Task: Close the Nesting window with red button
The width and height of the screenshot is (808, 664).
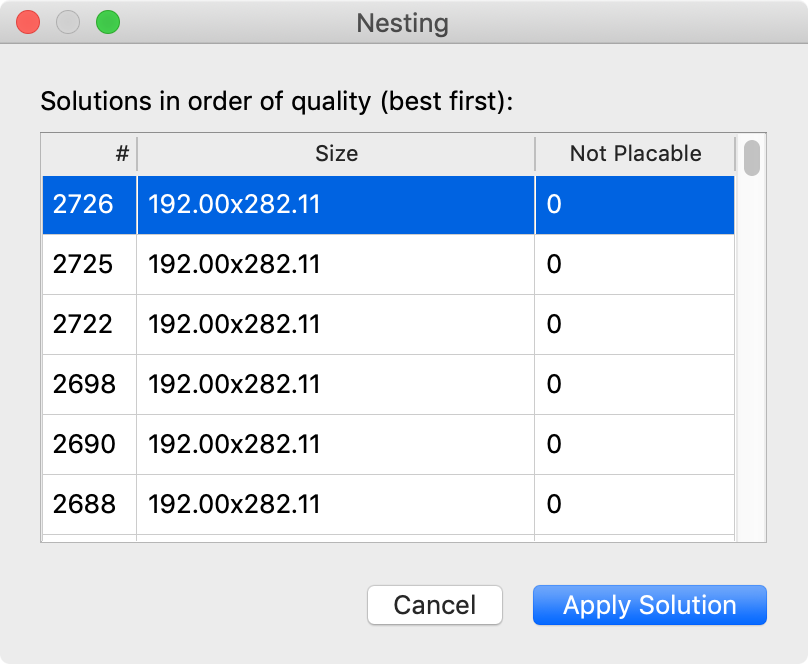Action: (28, 22)
